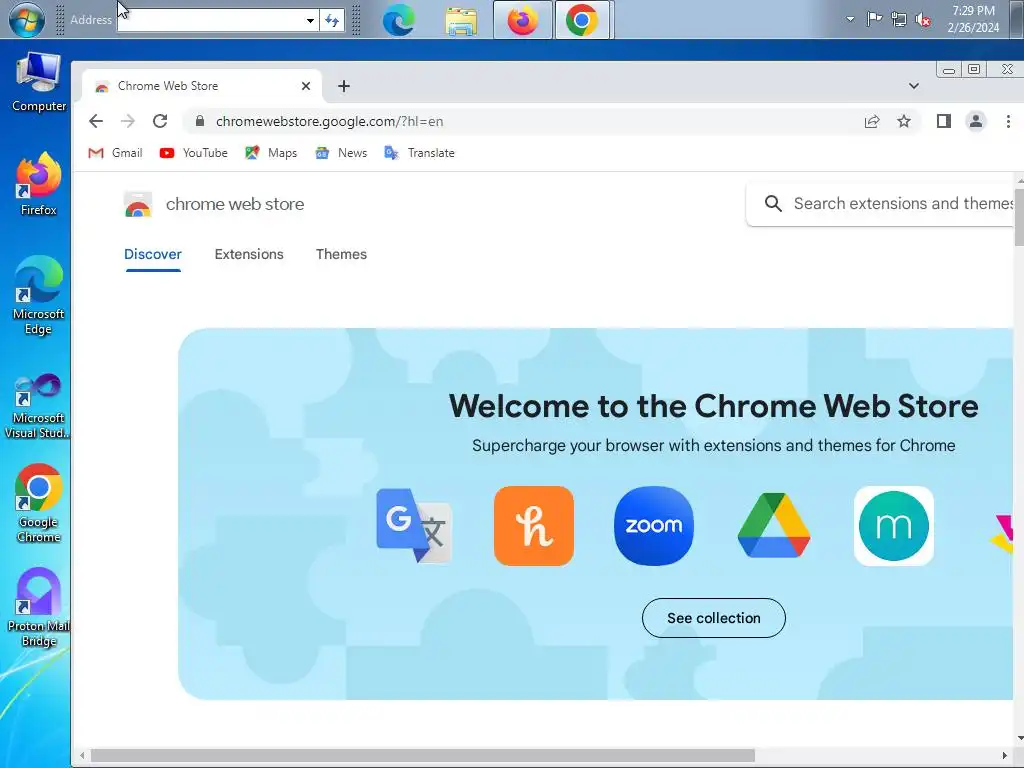Switch to the Themes tab
The height and width of the screenshot is (768, 1024).
(342, 254)
